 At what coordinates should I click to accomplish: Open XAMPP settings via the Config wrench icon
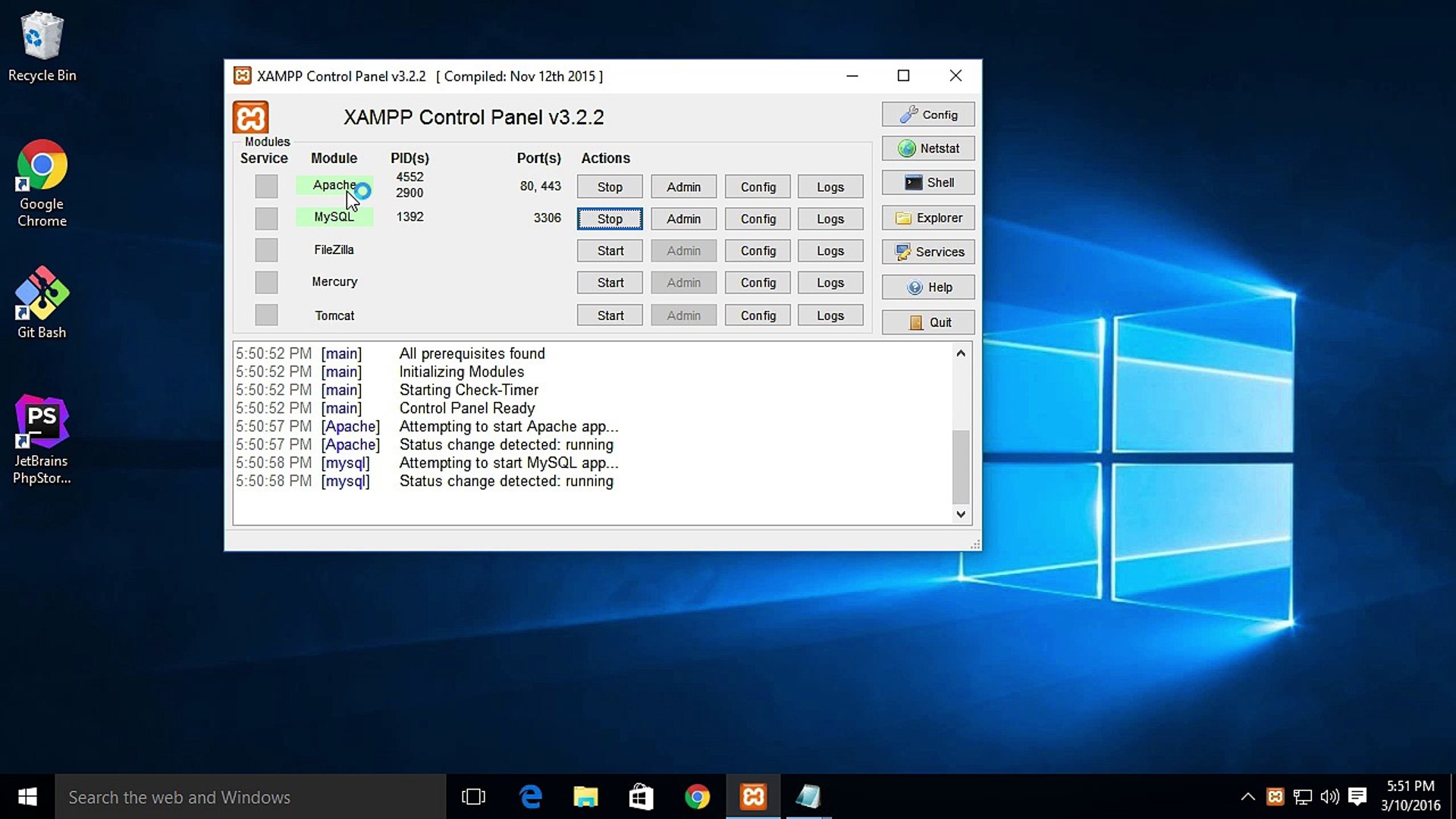tap(927, 114)
